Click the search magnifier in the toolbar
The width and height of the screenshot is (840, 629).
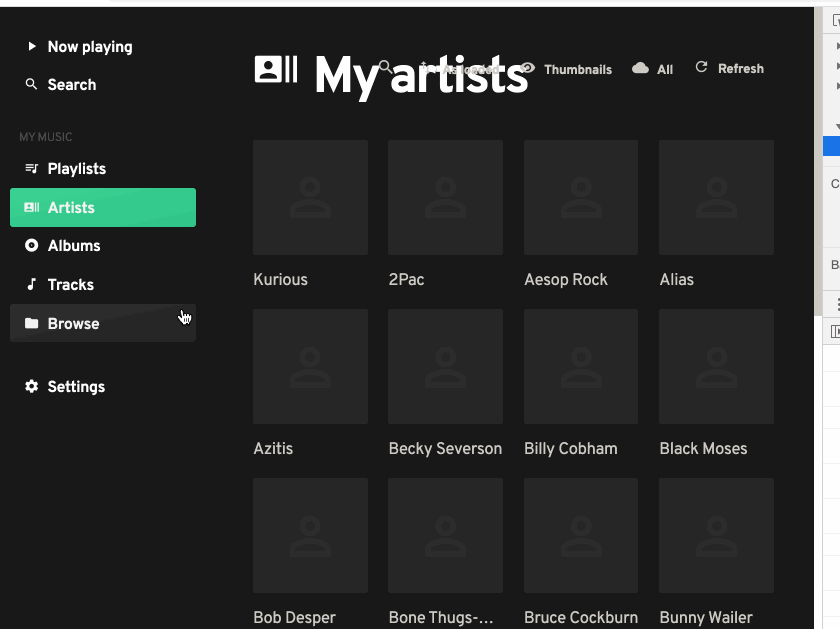point(384,65)
